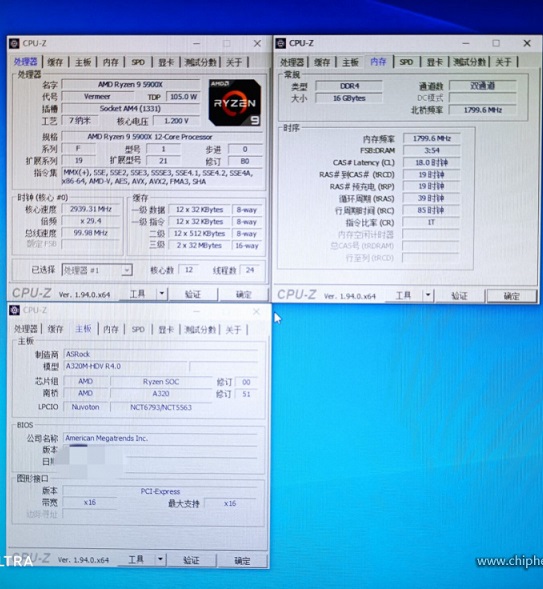Switch to 主板 tab in processor window

point(83,62)
